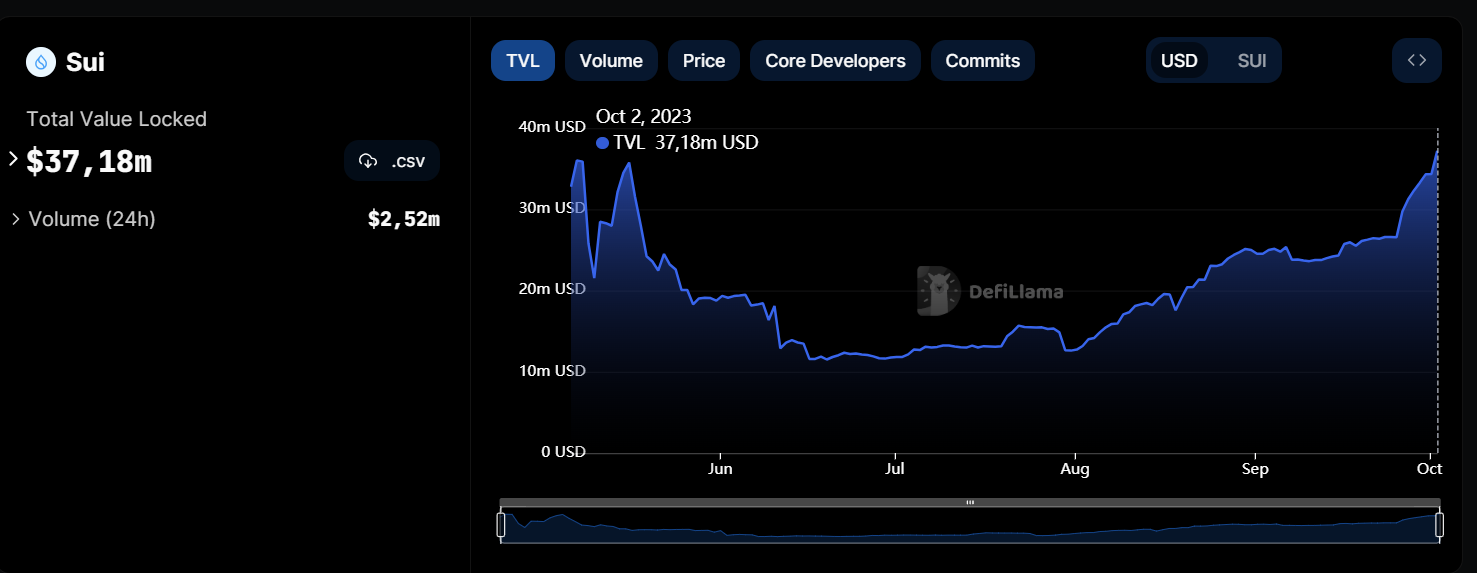Screen dimensions: 1477x573
Task: Click the Sep label on the time axis
Action: coord(1255,469)
